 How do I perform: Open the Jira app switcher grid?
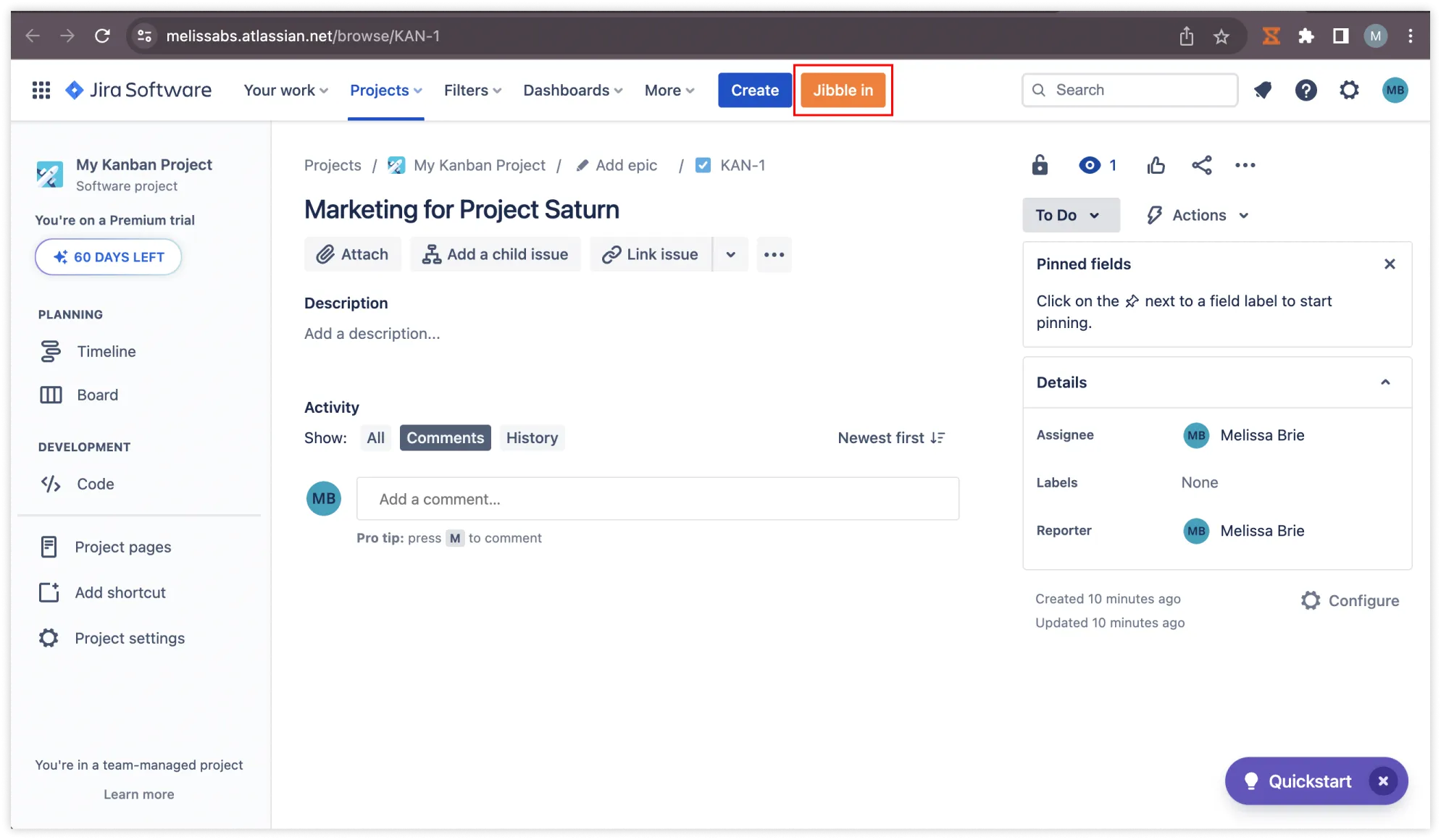41,90
